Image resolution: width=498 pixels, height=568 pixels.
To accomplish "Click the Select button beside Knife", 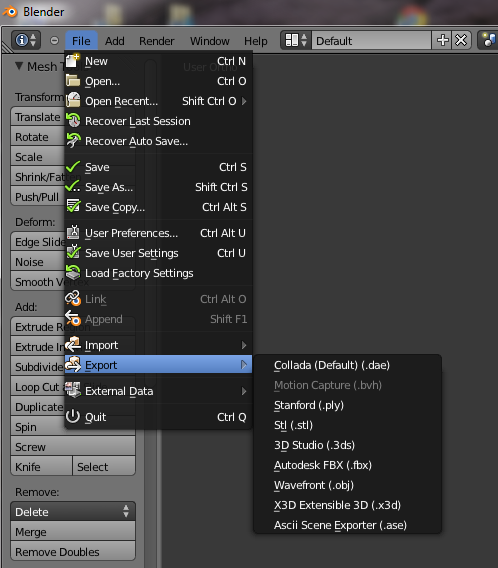I will point(104,467).
